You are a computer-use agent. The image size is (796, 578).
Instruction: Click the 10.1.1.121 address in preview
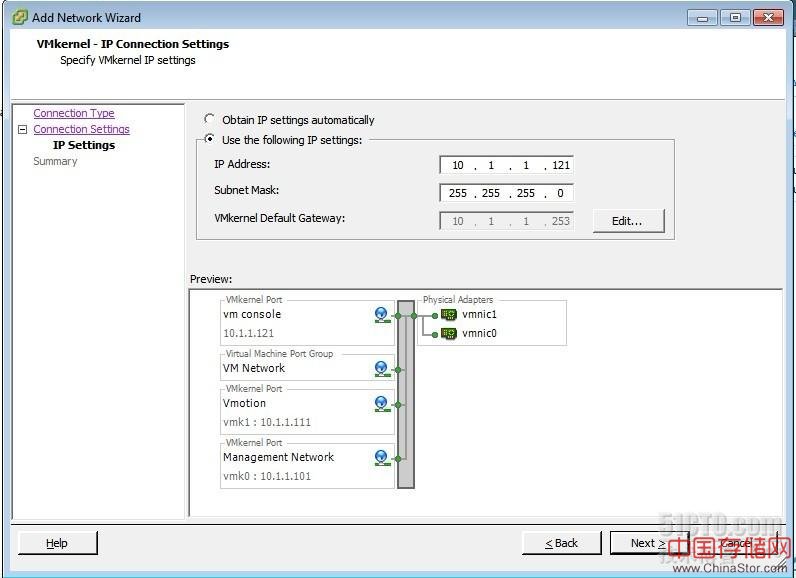coord(248,333)
